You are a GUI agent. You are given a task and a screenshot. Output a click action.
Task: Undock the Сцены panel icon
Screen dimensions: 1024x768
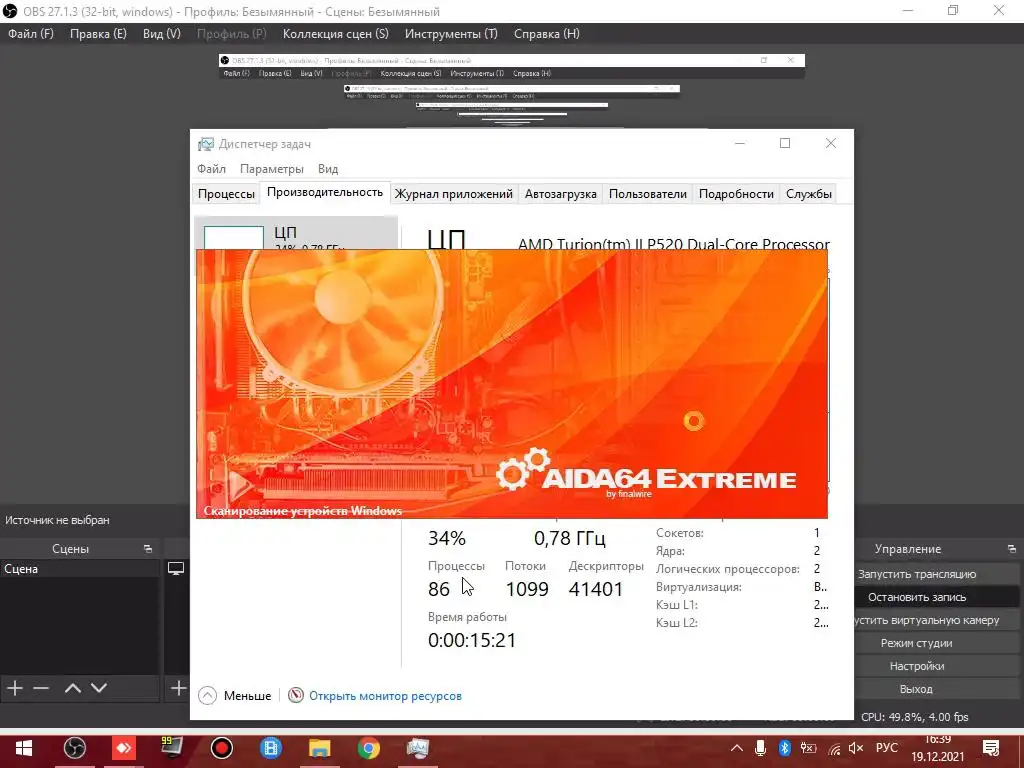tap(148, 549)
